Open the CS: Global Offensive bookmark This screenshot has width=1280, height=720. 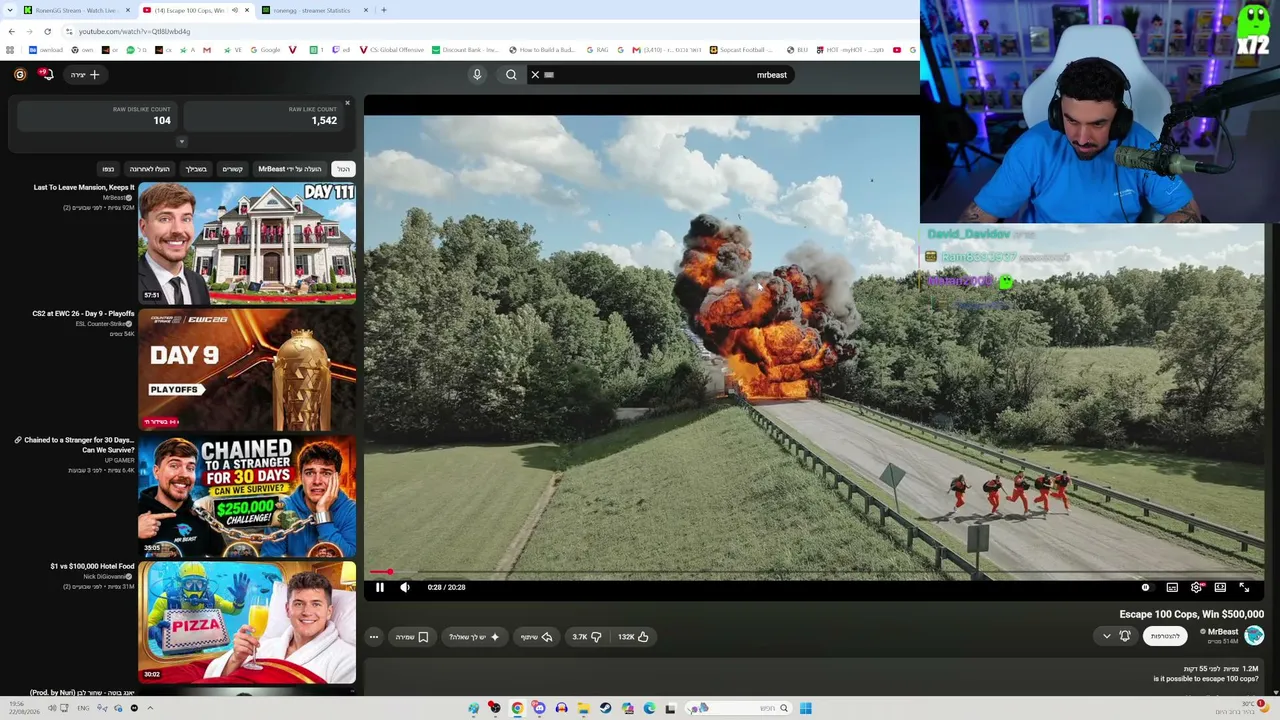click(x=391, y=50)
